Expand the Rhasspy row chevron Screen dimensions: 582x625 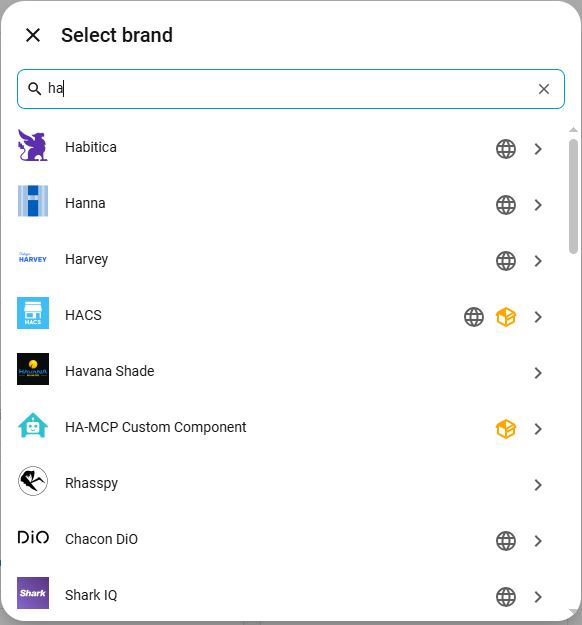[538, 485]
